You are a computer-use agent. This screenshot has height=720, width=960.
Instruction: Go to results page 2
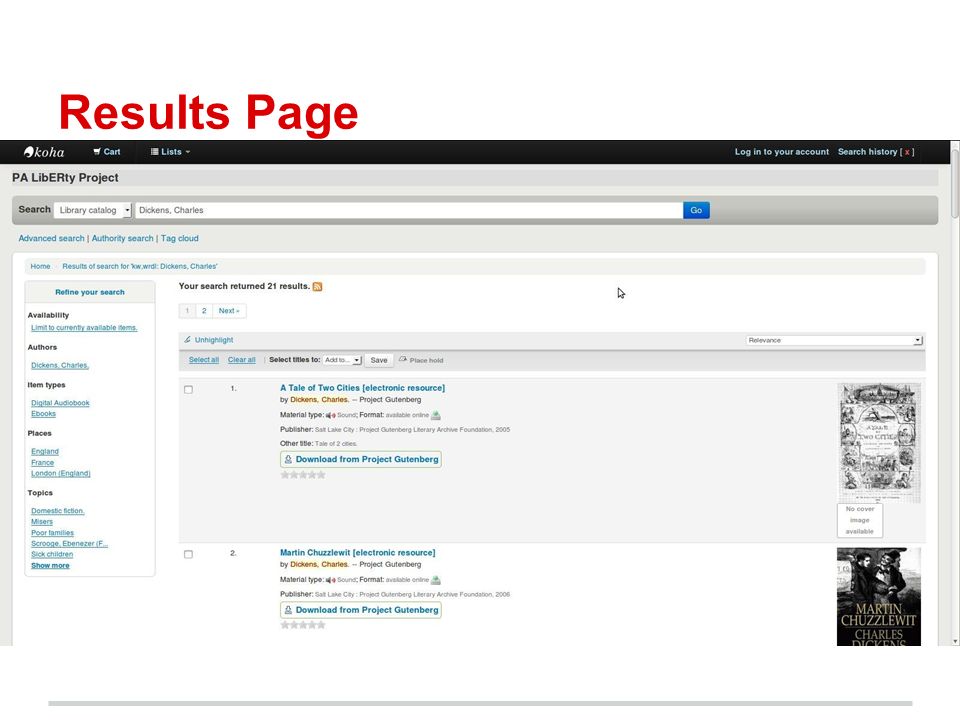(204, 311)
